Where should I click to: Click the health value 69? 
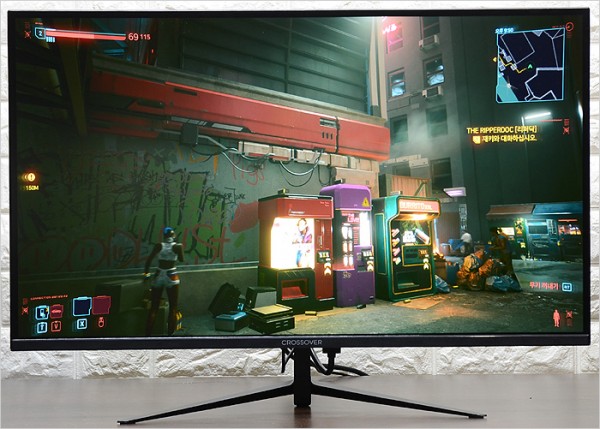(x=133, y=37)
